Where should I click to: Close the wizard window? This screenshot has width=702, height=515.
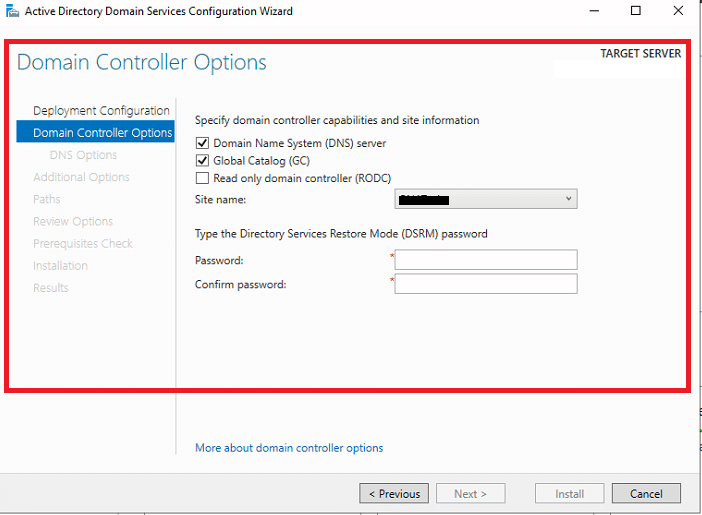point(678,11)
